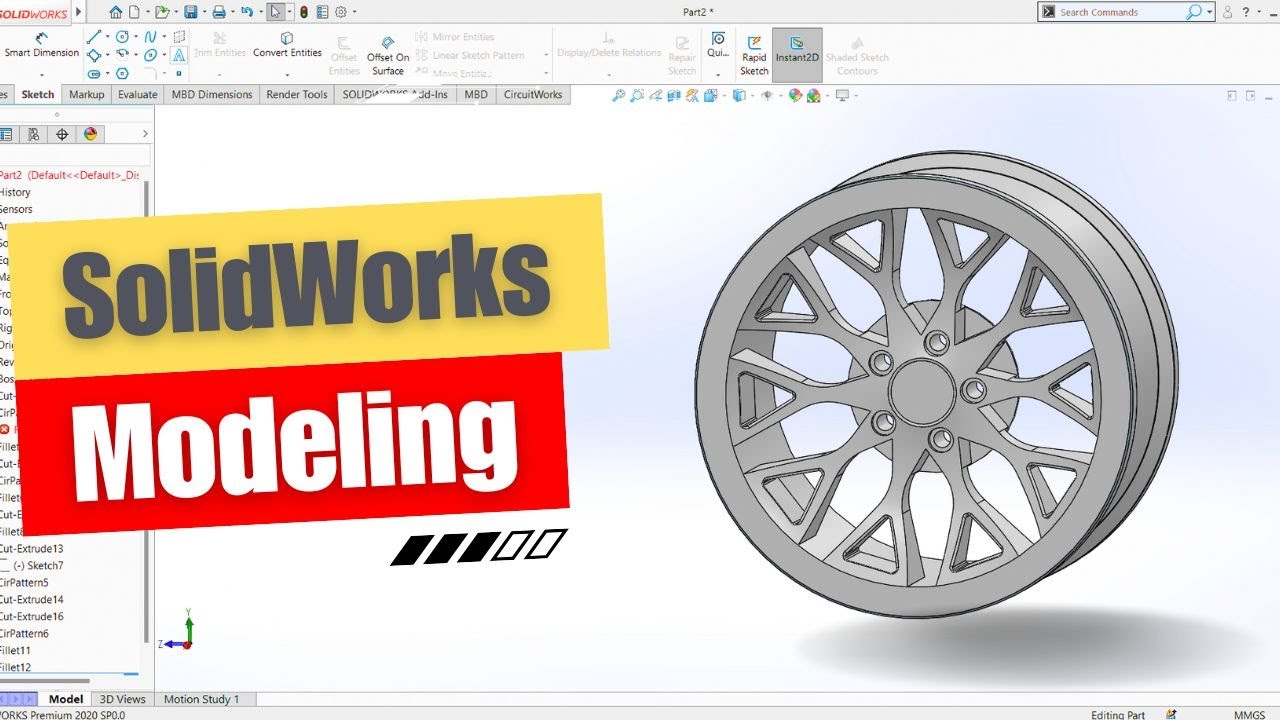The height and width of the screenshot is (720, 1280).
Task: Select Cut-Extrude13 in the feature tree
Action: [31, 548]
